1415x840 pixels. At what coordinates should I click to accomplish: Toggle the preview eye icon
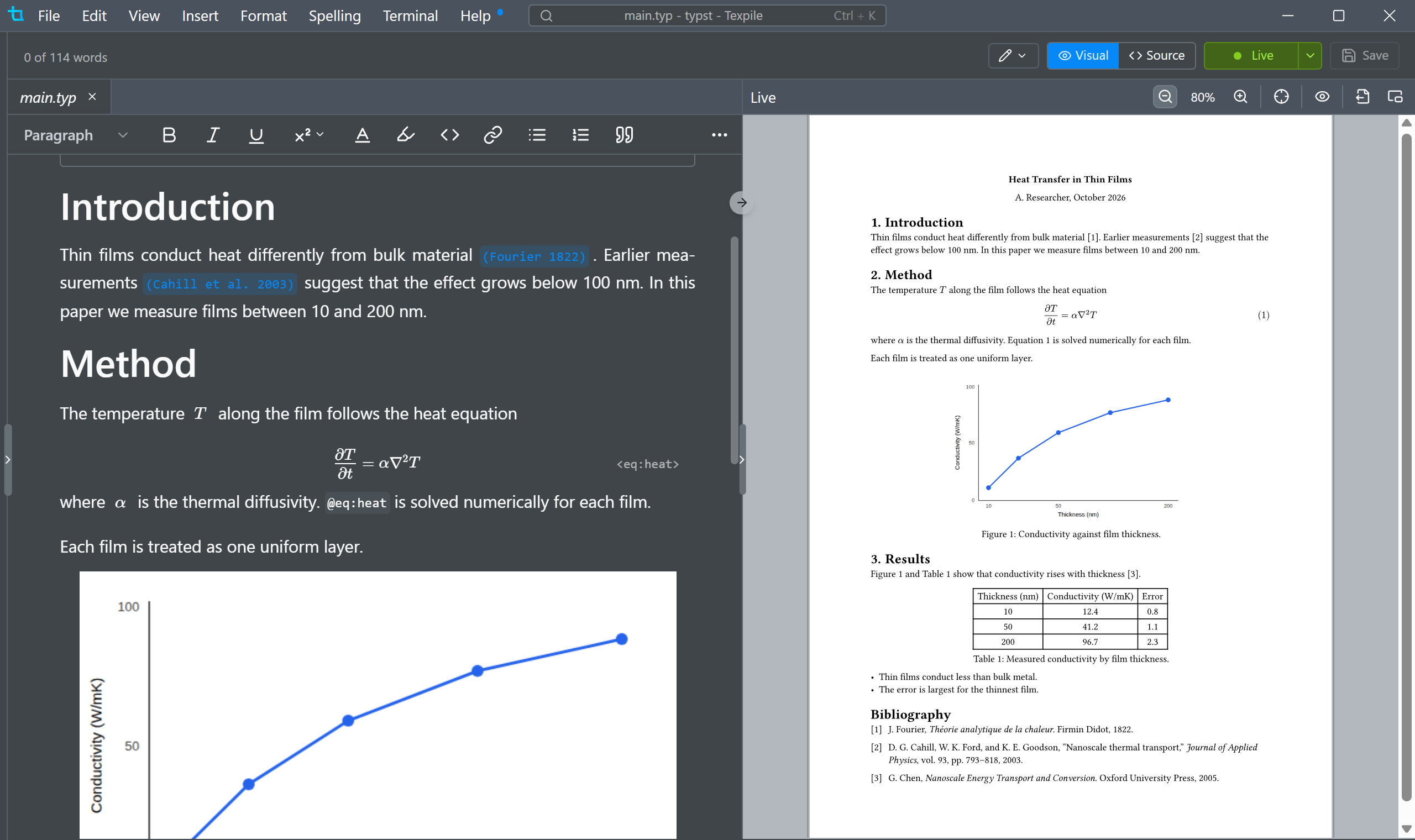(1322, 97)
